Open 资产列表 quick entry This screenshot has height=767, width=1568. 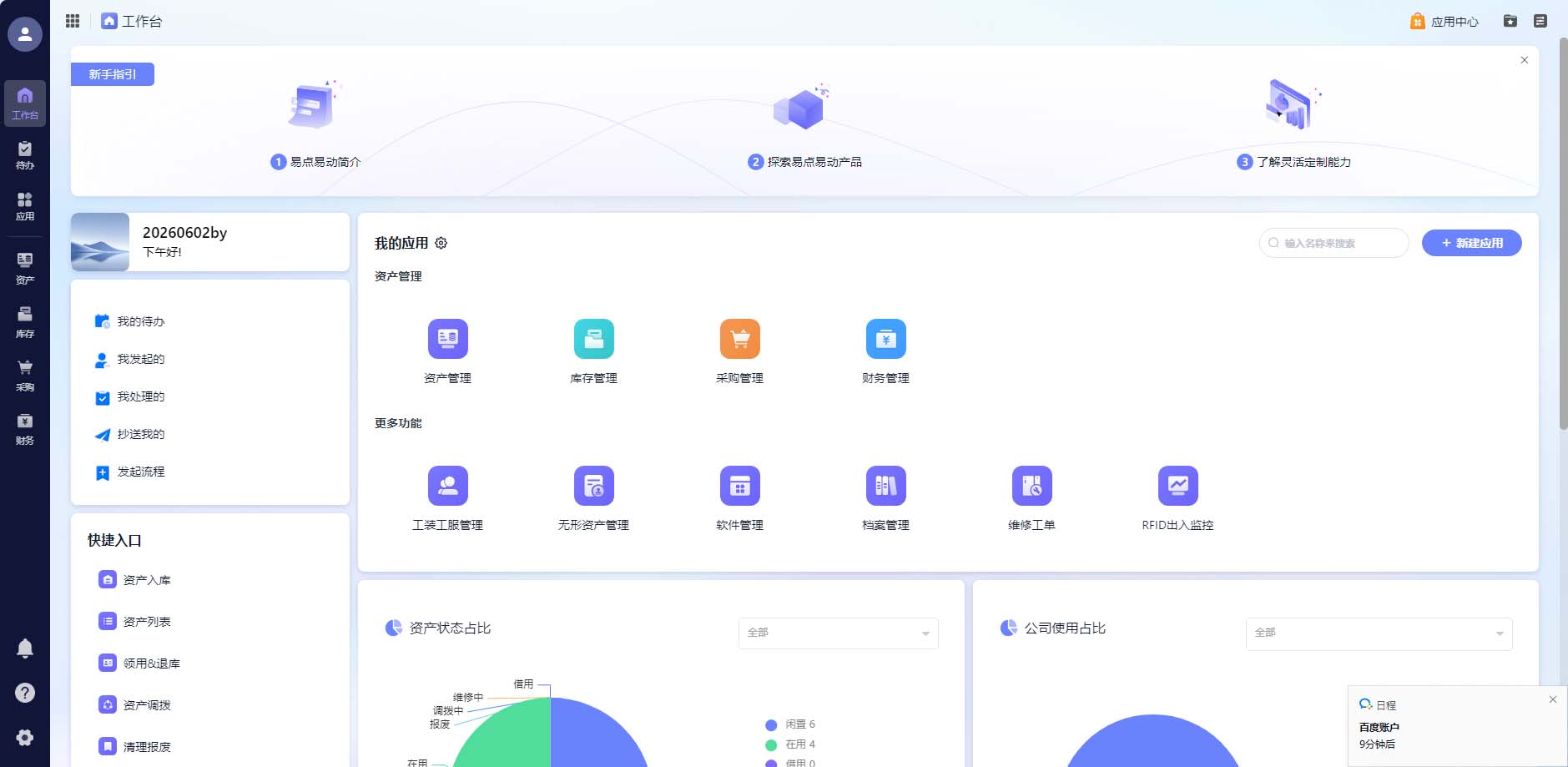pyautogui.click(x=135, y=622)
